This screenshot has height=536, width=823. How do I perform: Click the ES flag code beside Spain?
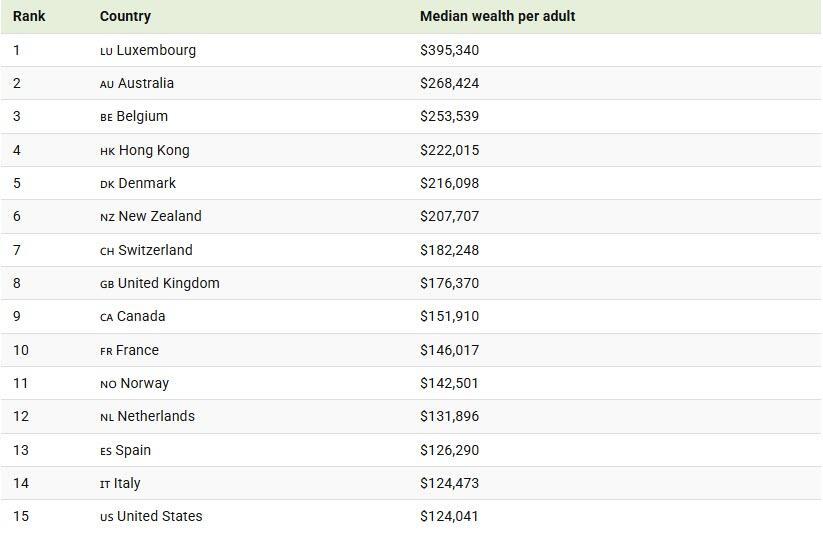click(x=106, y=451)
